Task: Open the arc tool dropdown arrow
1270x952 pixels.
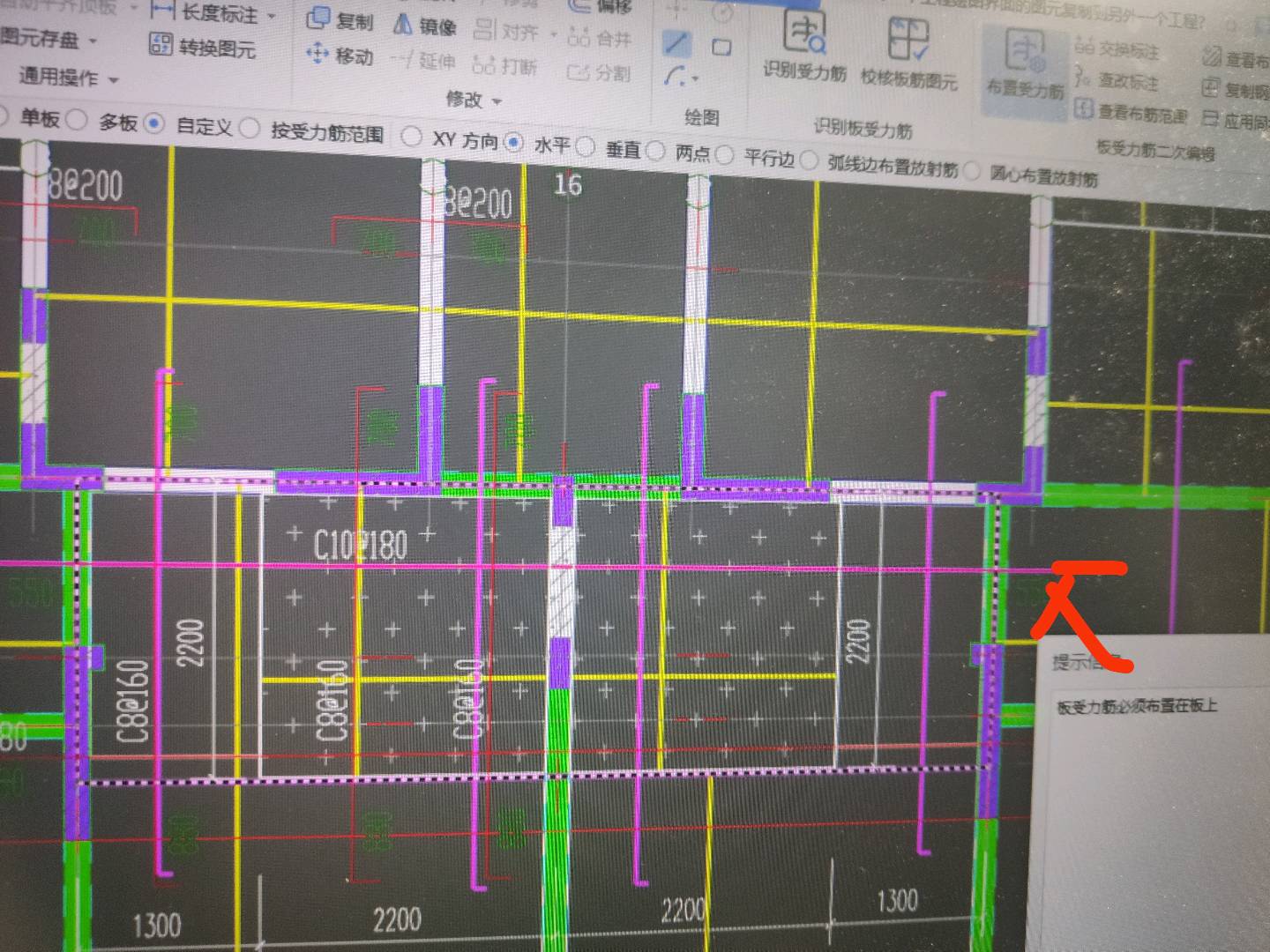Action: (x=696, y=79)
